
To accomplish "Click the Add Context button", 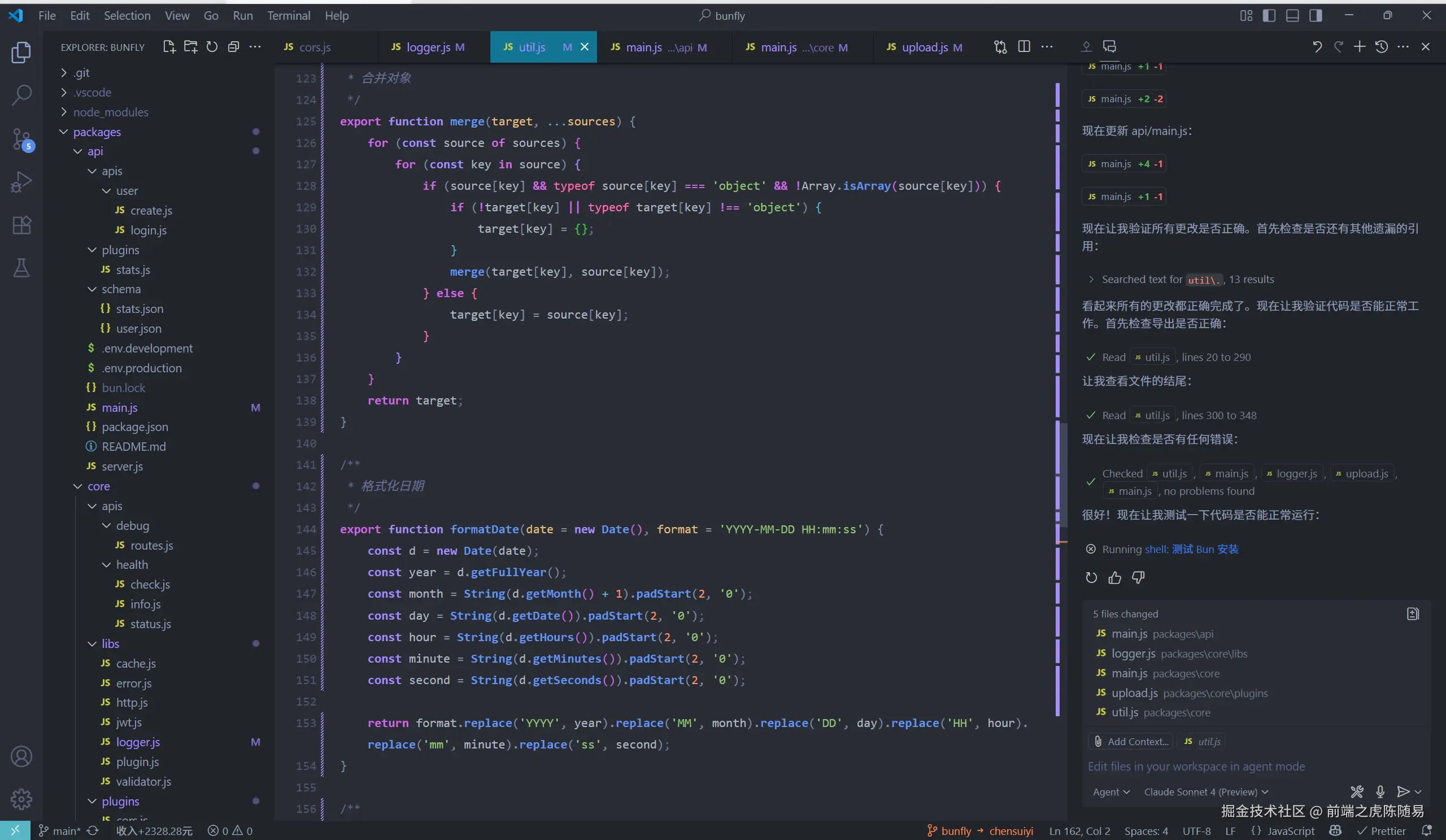I will pos(1130,741).
